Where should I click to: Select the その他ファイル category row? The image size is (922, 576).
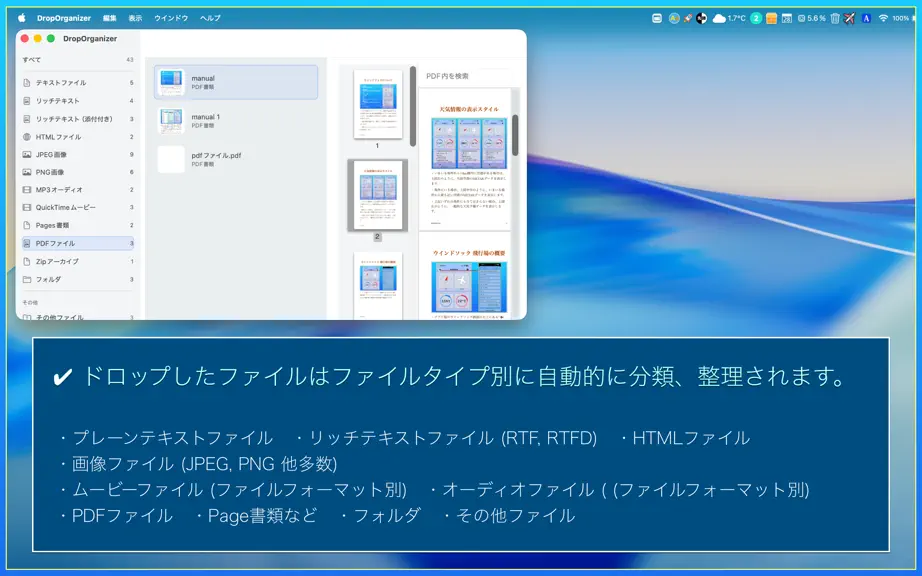tap(78, 317)
